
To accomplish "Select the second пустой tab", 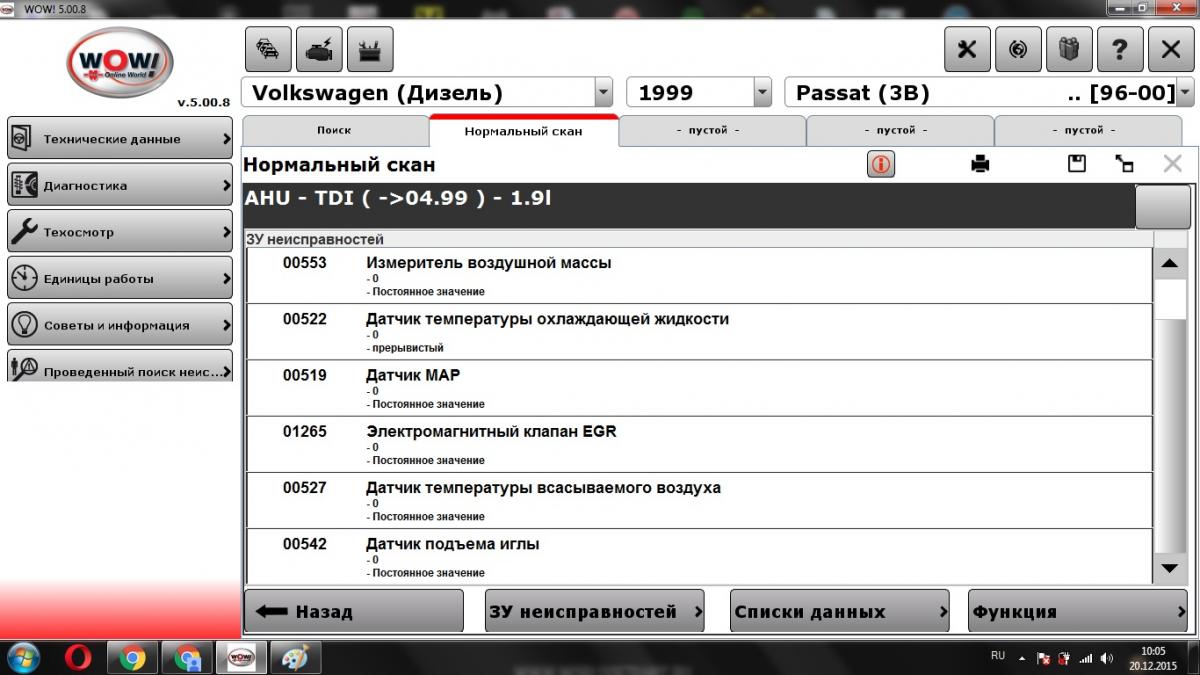I will click(899, 130).
